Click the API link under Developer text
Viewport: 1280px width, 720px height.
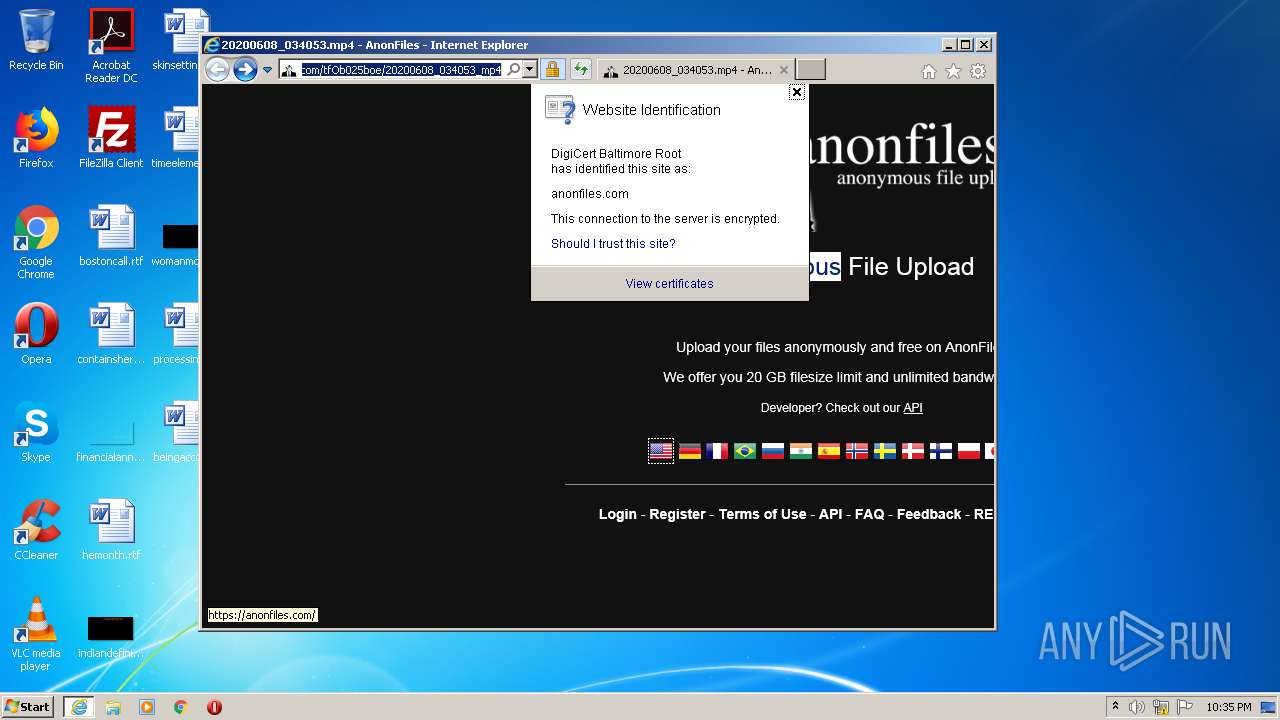point(913,408)
